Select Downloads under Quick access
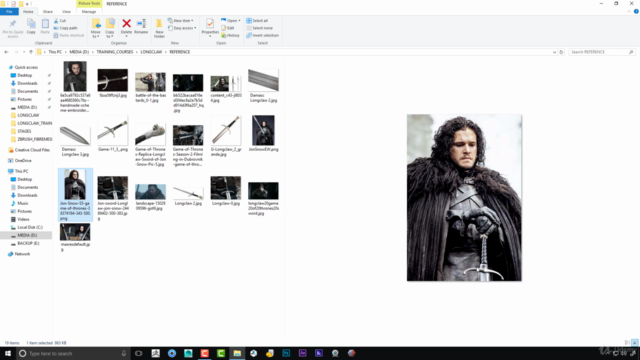 (27, 83)
